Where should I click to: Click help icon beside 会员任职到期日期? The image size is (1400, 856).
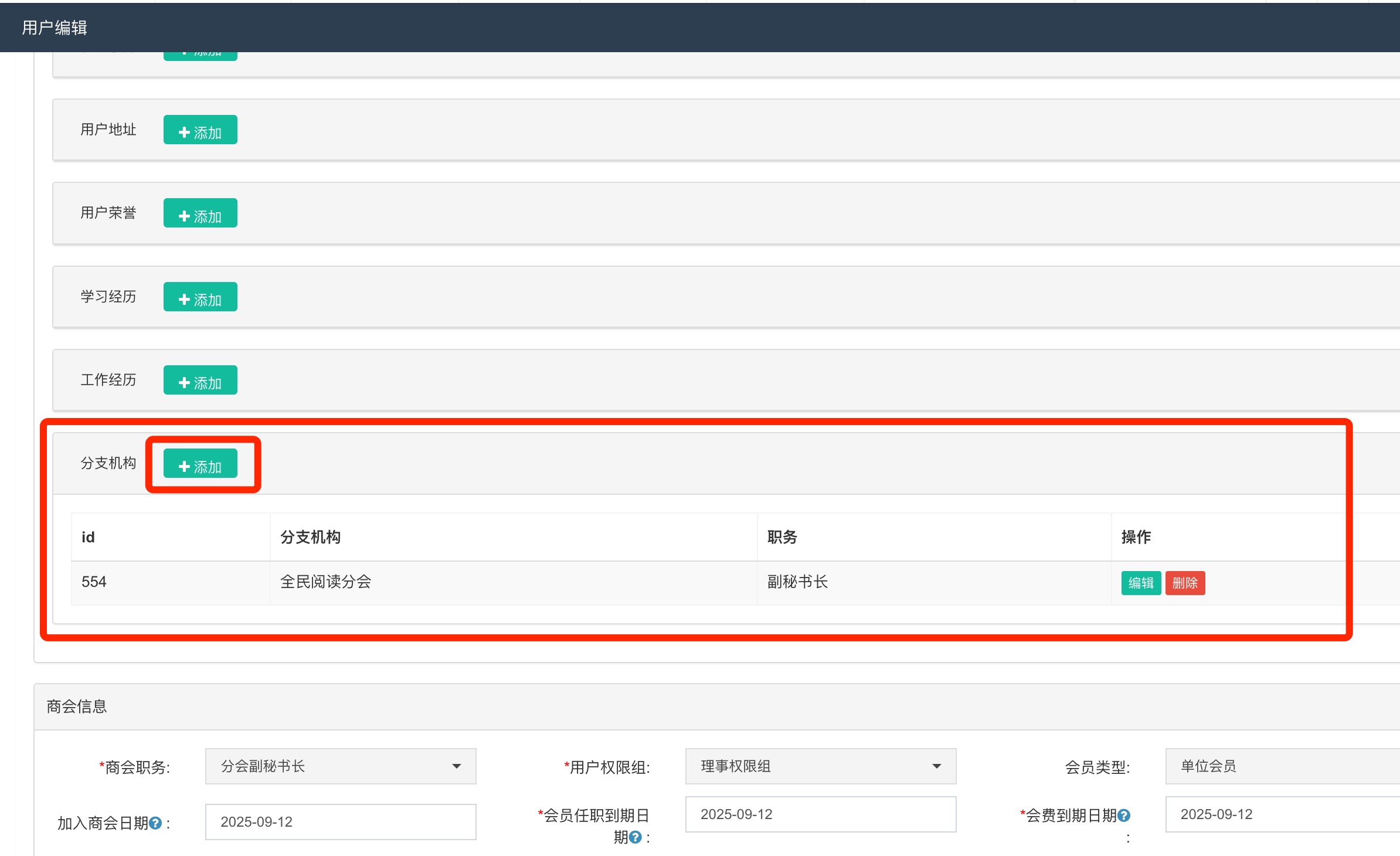pyautogui.click(x=635, y=837)
